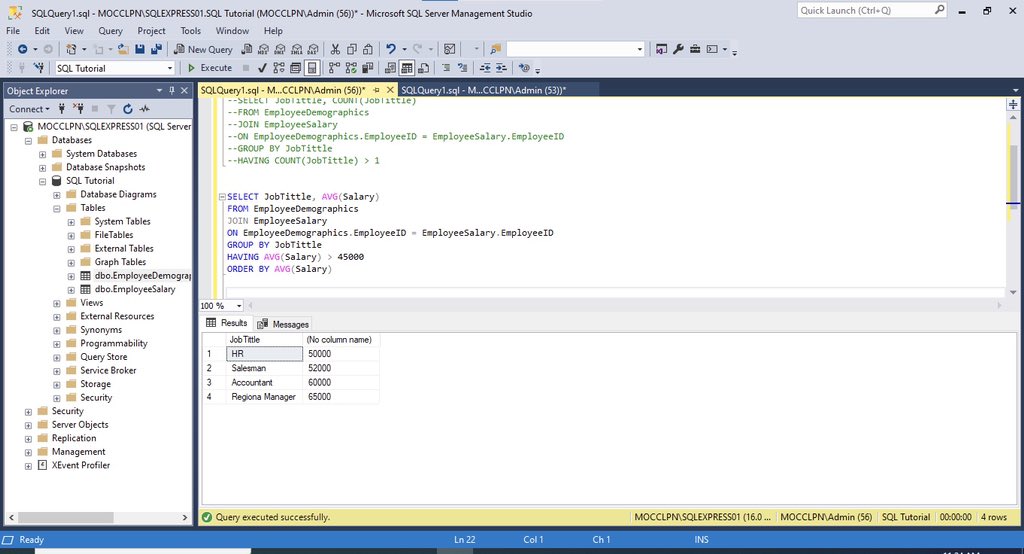This screenshot has width=1024, height=554.
Task: Toggle Results to Grid mode
Action: 407,68
